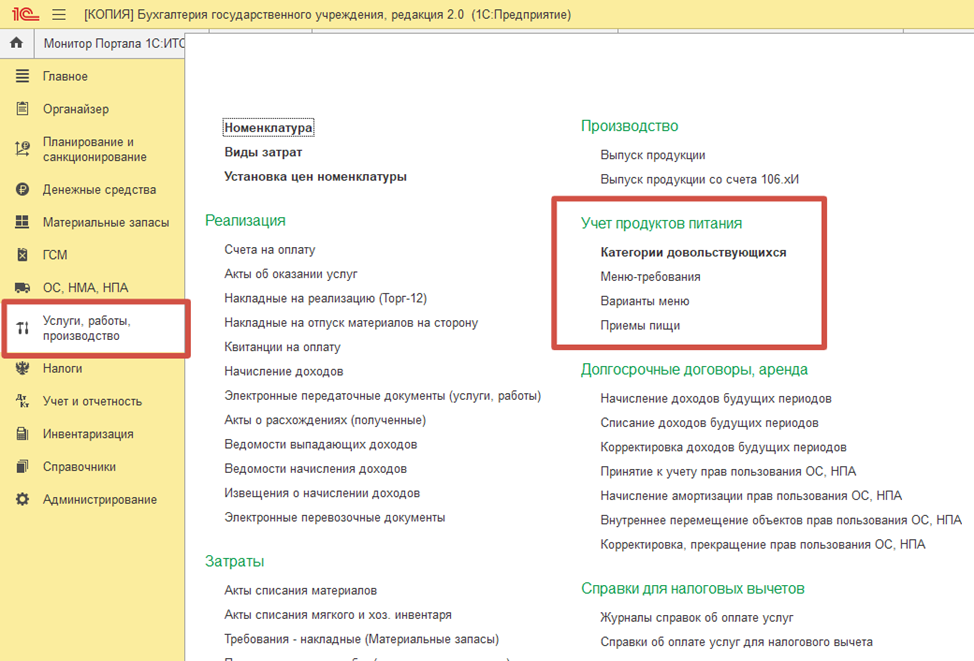
Task: Click the 1C logo icon
Action: [25, 14]
